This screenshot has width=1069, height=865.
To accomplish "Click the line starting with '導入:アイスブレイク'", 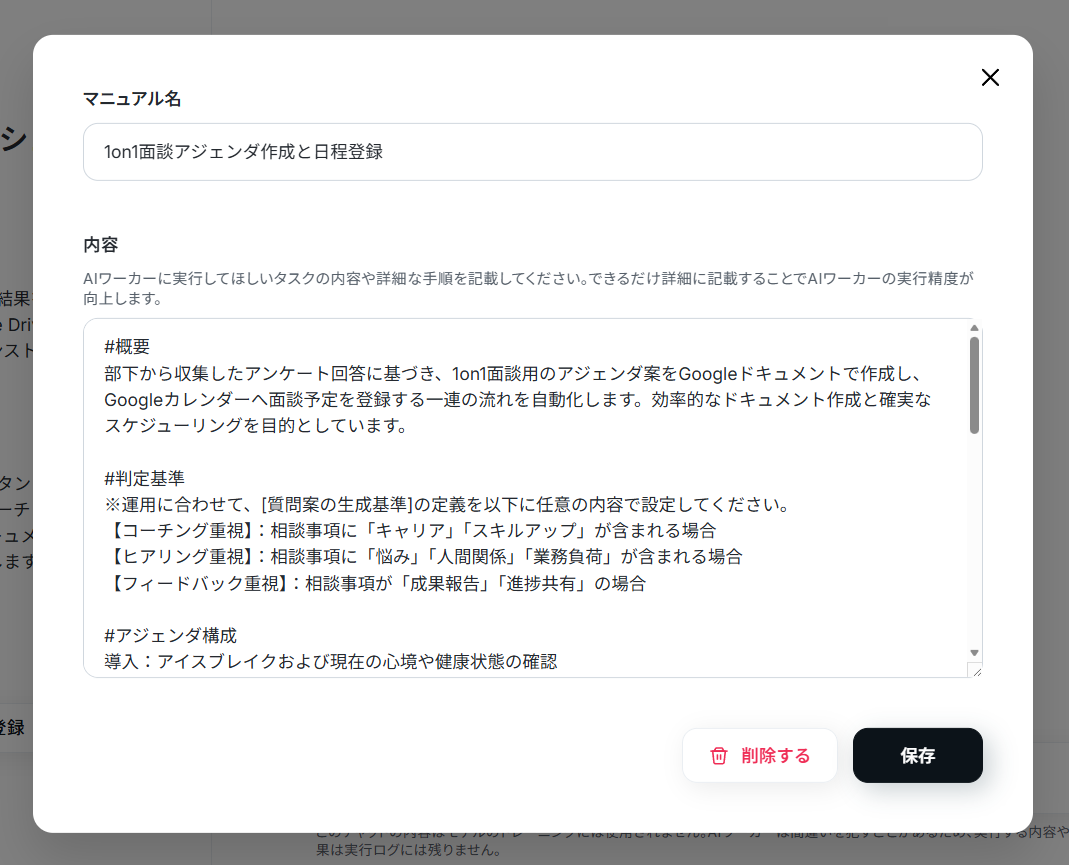I will [x=331, y=662].
